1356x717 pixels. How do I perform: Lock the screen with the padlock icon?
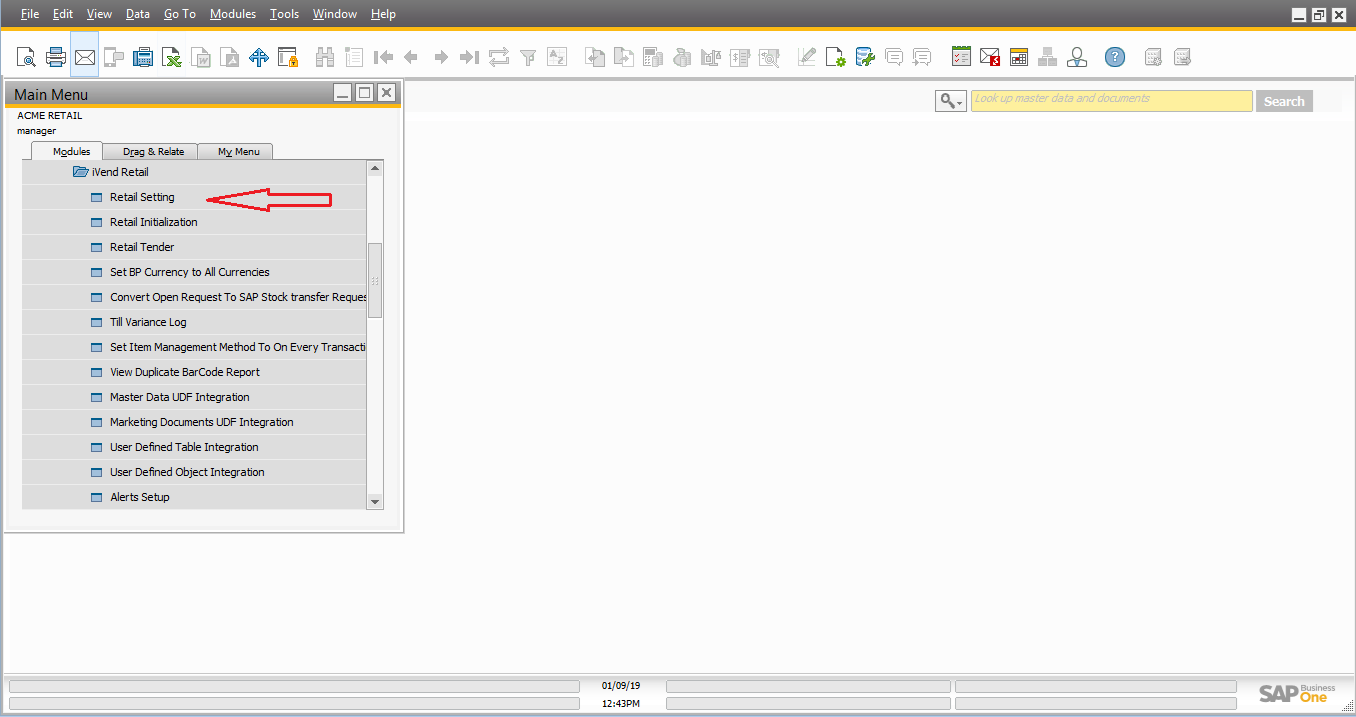click(x=288, y=57)
